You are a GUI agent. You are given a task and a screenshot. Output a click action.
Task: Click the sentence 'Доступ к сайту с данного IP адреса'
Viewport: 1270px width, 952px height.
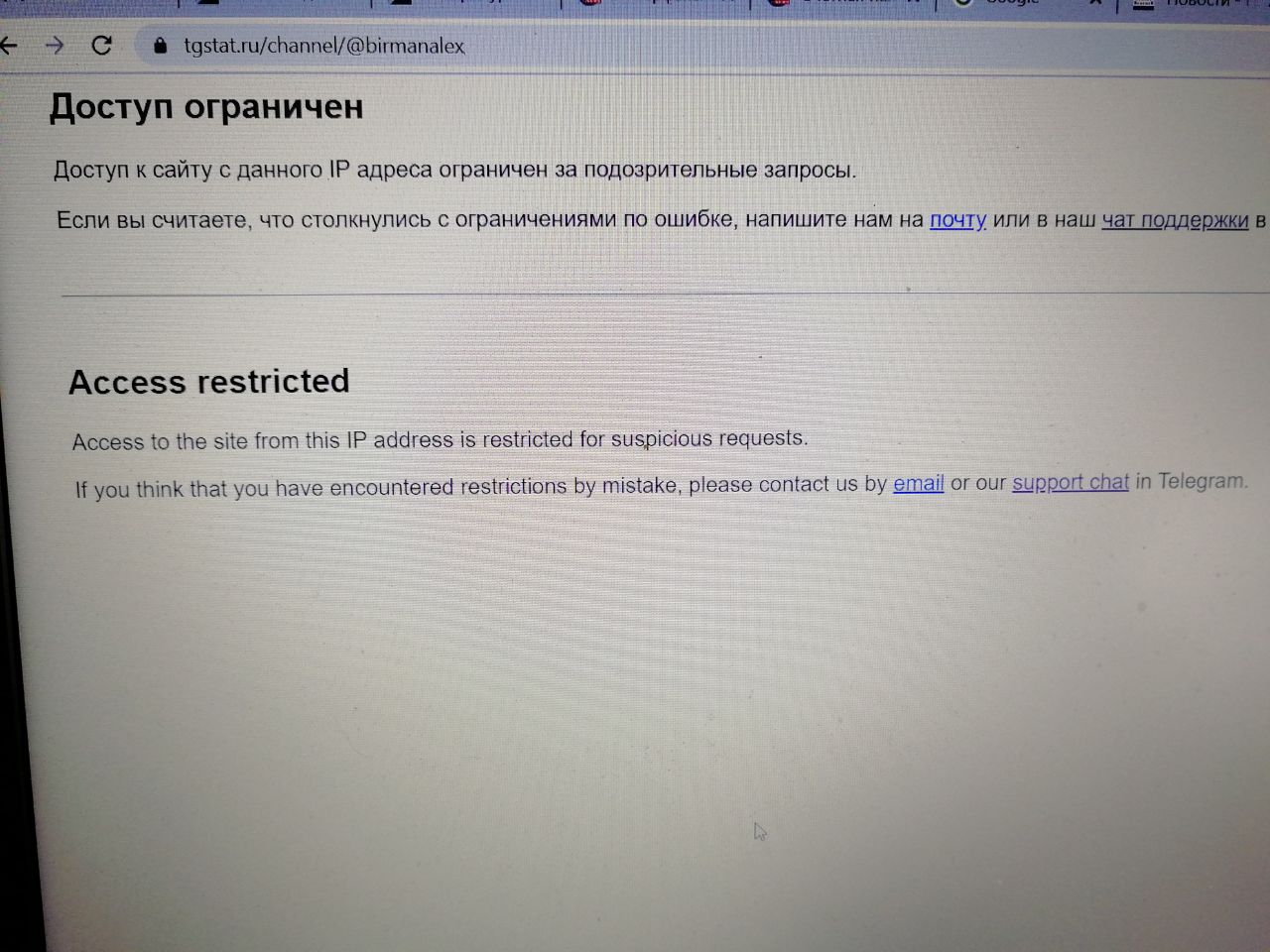(x=243, y=171)
